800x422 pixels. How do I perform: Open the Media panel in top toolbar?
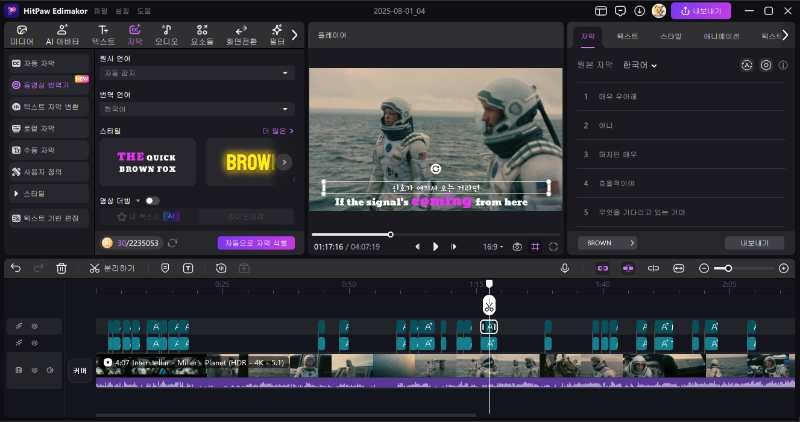22,35
